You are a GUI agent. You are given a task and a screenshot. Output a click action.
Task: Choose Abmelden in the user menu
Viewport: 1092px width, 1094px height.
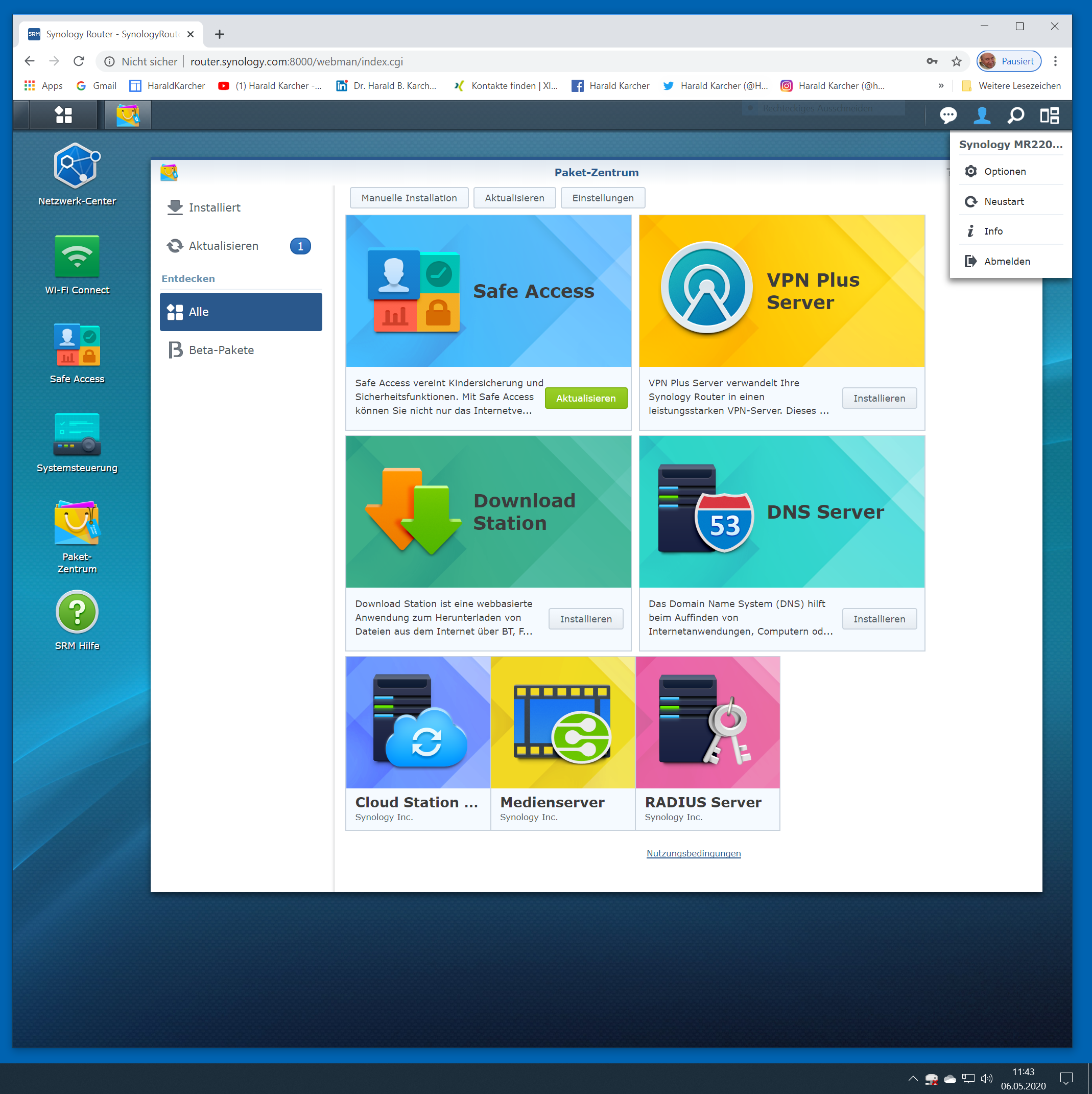pyautogui.click(x=1007, y=261)
